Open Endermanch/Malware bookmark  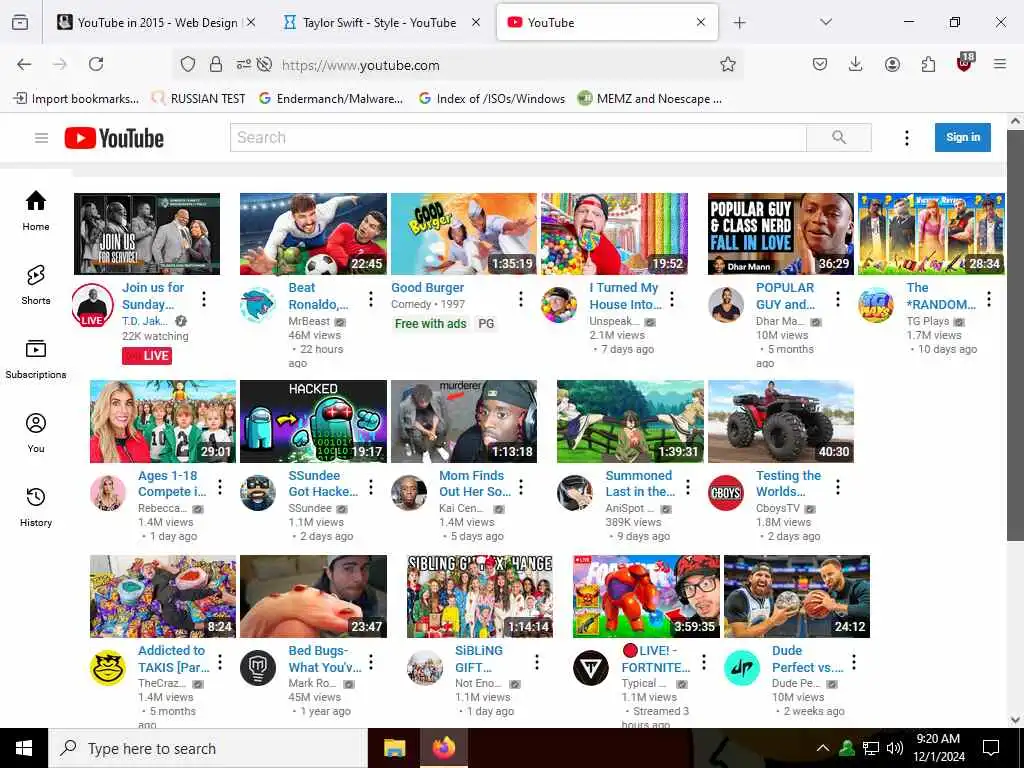pos(330,99)
